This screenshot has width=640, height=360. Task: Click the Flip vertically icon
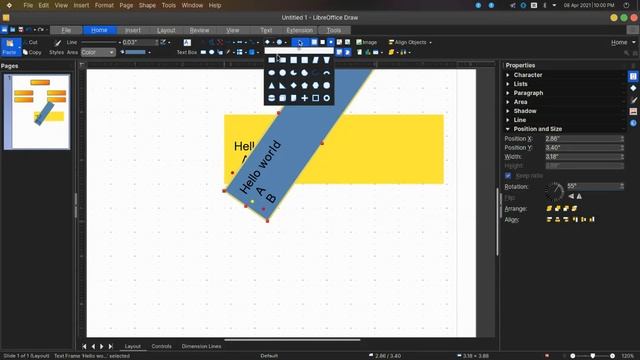(x=579, y=197)
